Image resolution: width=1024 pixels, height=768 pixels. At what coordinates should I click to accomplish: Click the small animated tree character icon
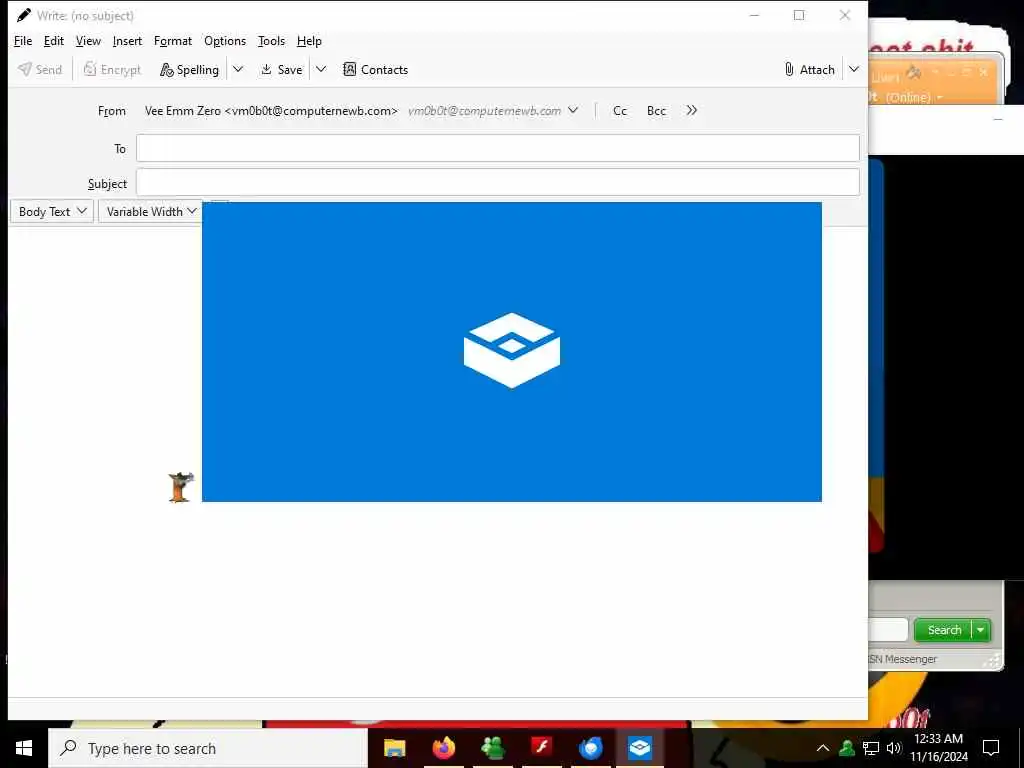point(181,487)
